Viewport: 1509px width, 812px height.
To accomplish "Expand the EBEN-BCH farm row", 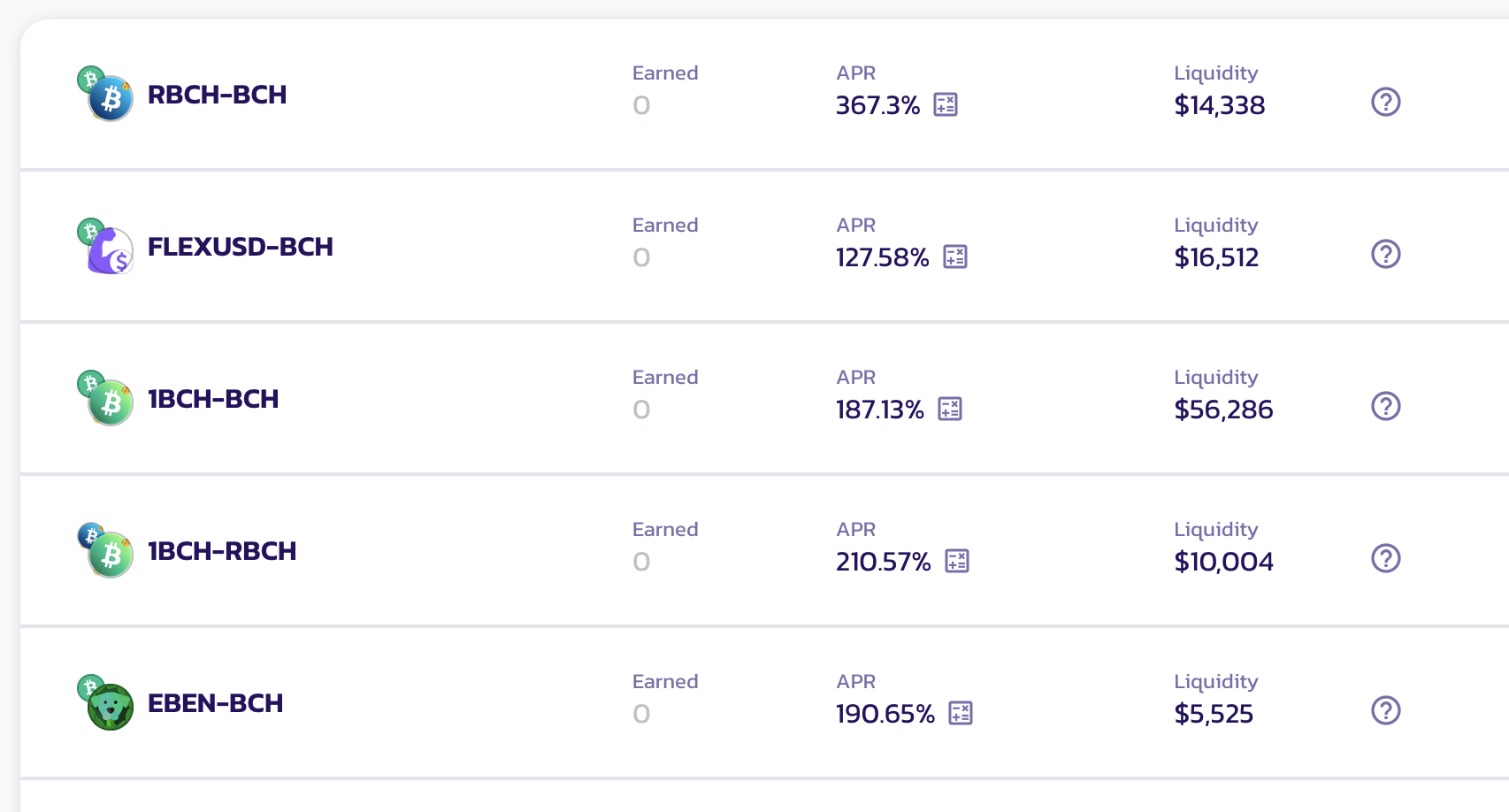I will [x=764, y=703].
